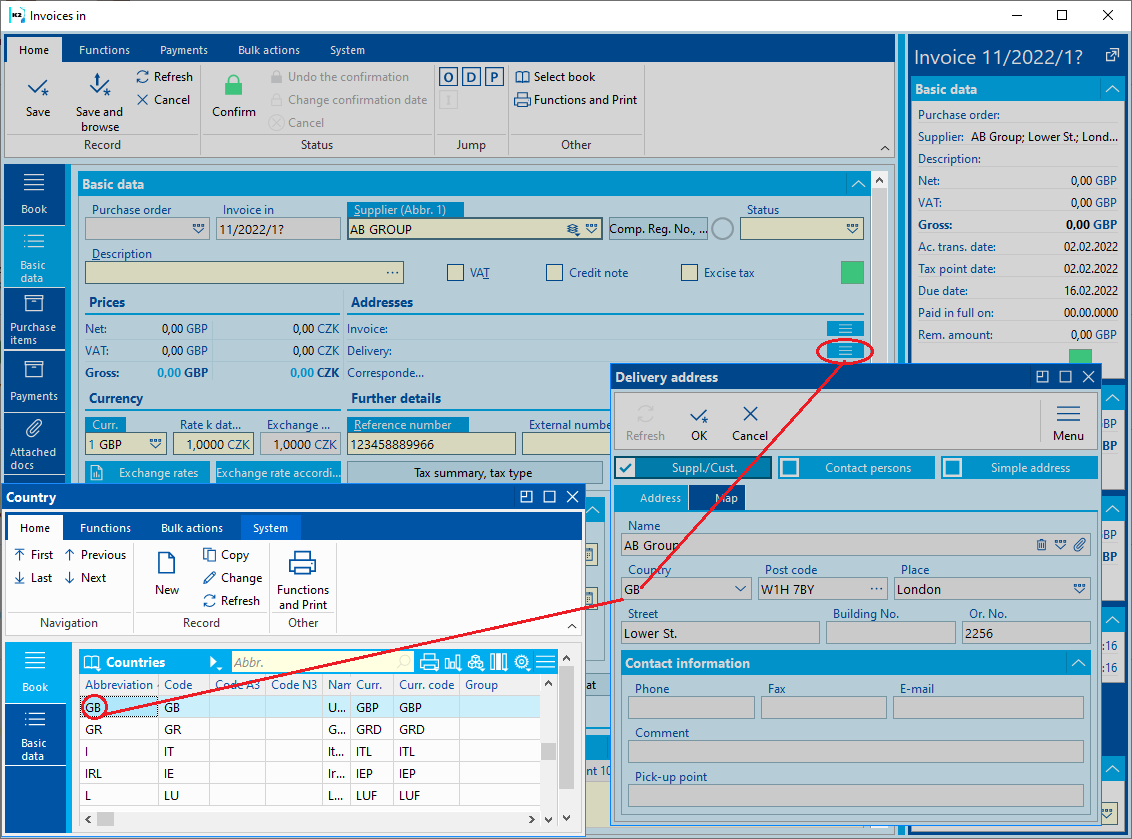Open the Post code lookup ellipsis
Image resolution: width=1132 pixels, height=839 pixels.
(876, 589)
